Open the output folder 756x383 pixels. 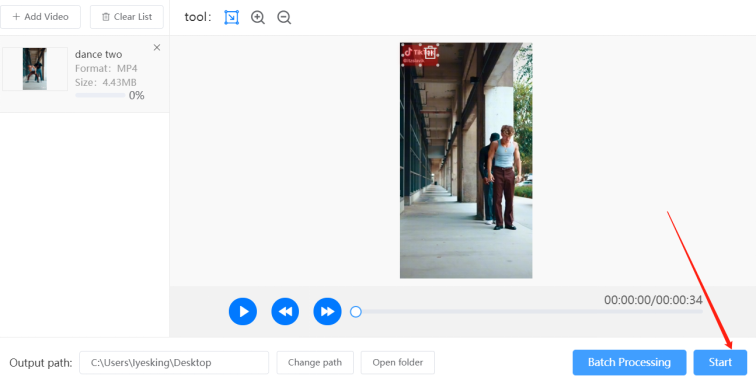pos(398,363)
